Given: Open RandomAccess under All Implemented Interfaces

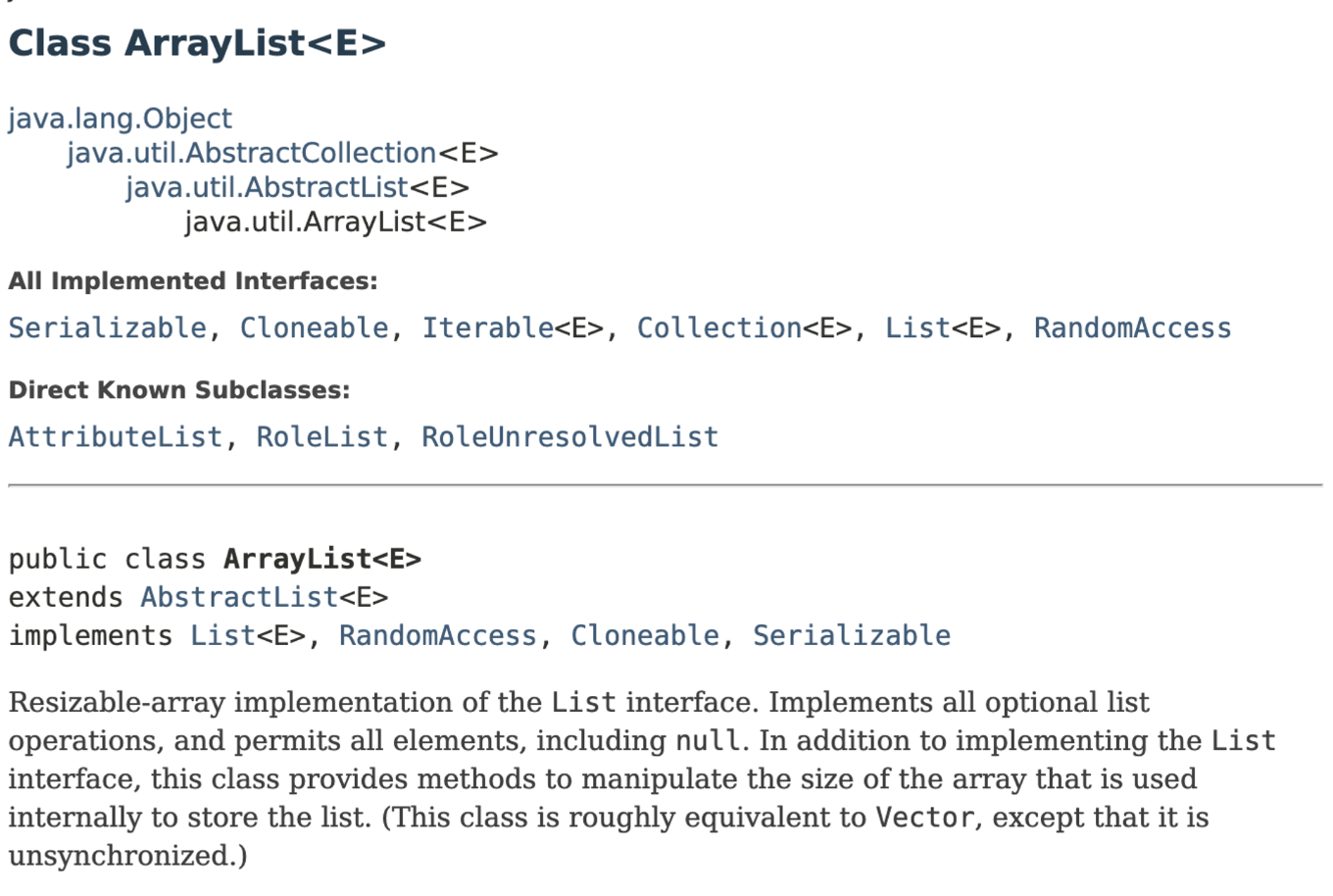Looking at the screenshot, I should click(x=1132, y=327).
